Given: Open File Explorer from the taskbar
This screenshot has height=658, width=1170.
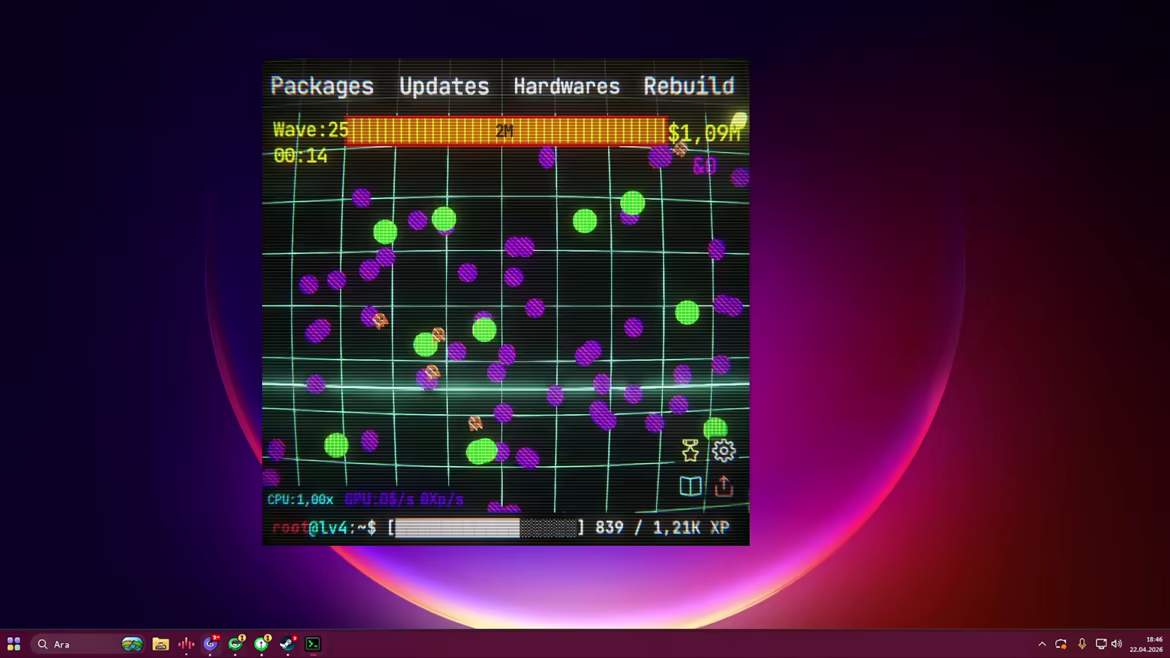Looking at the screenshot, I should [x=160, y=644].
